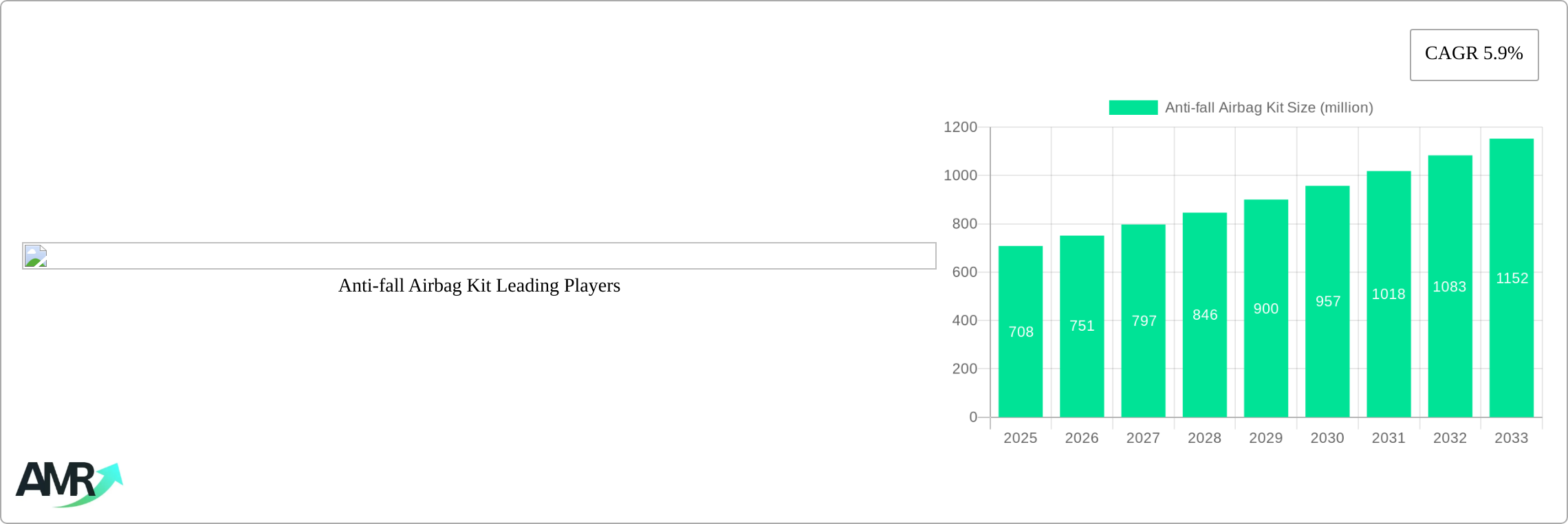The height and width of the screenshot is (524, 1568).
Task: Click the CAGR 5.9% box
Action: click(1474, 54)
